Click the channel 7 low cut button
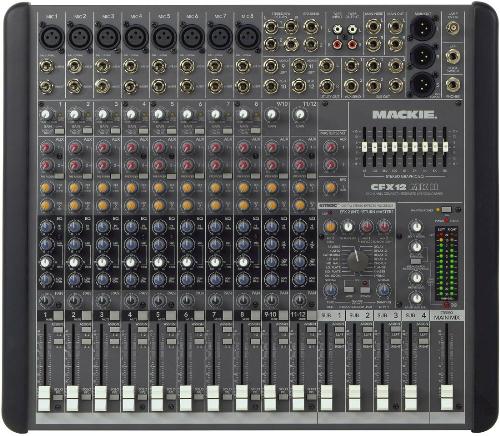Viewport: 500px width, 436px height. pos(227,131)
